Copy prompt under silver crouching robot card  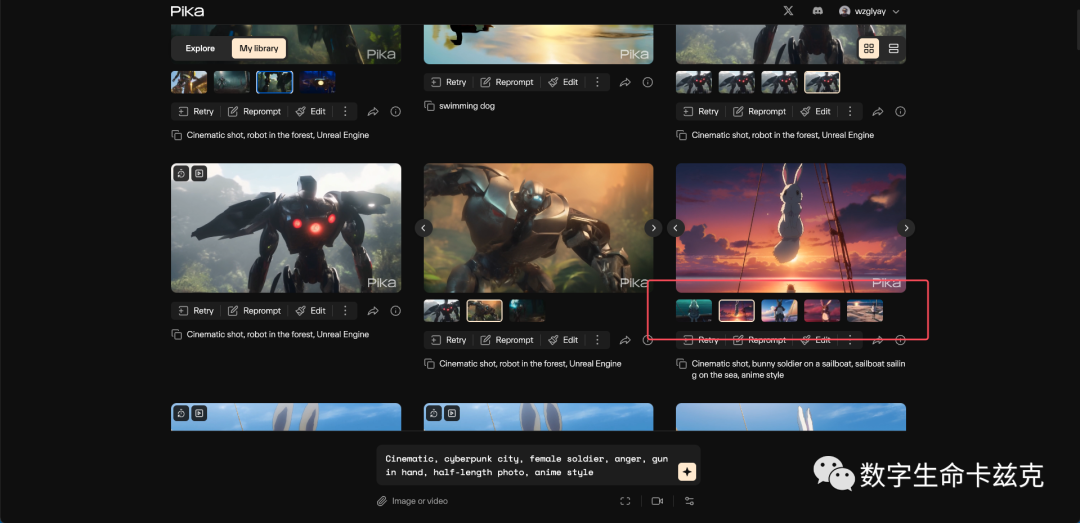[429, 363]
